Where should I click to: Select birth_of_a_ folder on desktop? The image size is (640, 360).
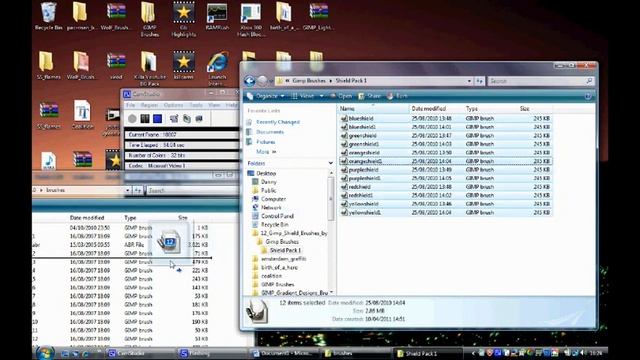click(284, 16)
